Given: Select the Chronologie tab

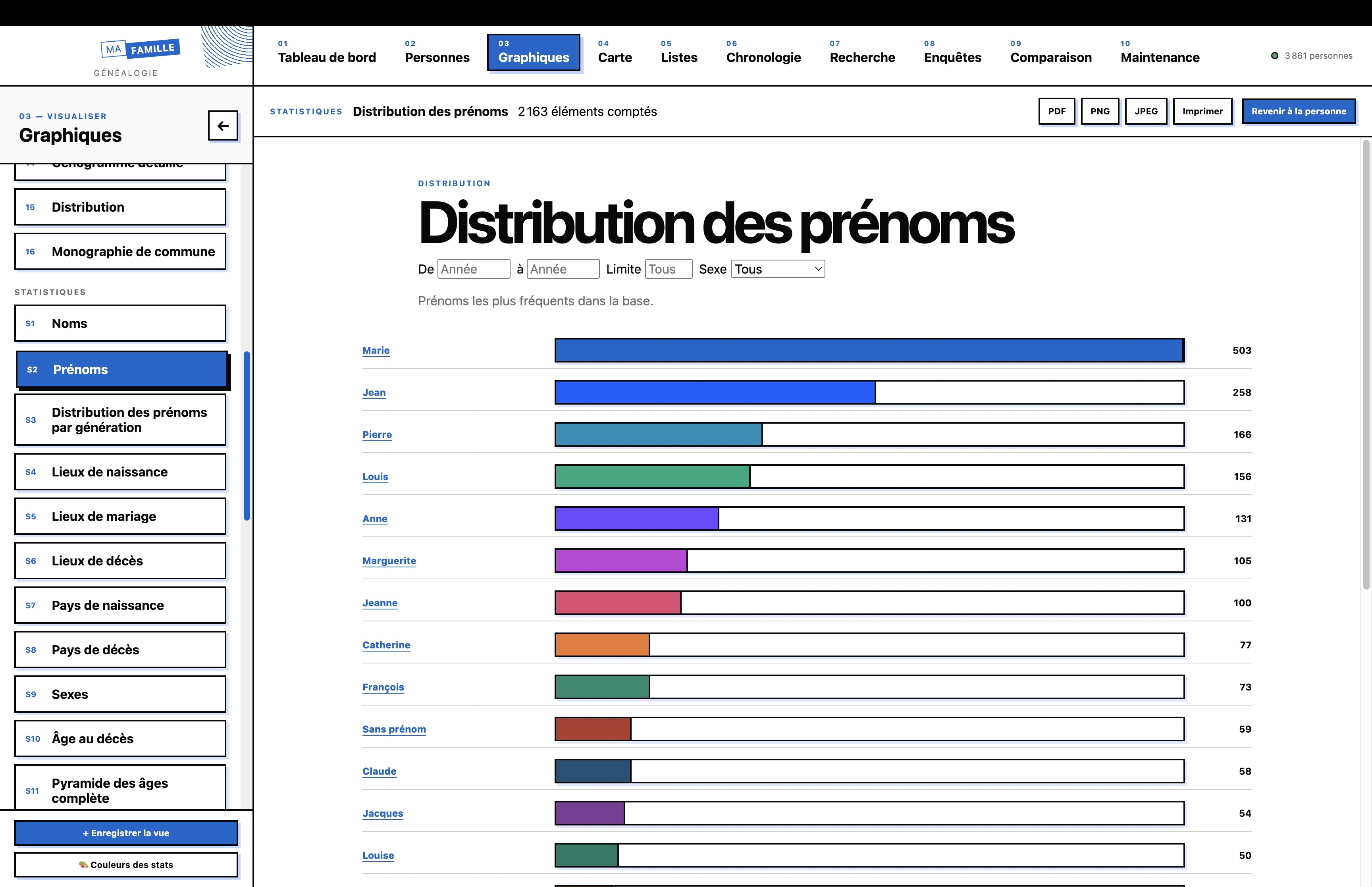Looking at the screenshot, I should point(763,52).
